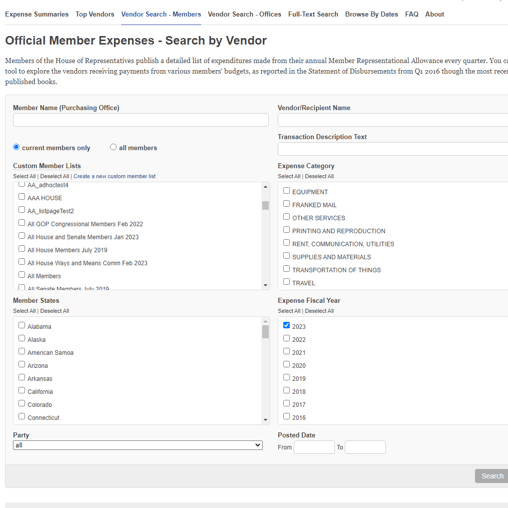Switch to Vendor Search - Offices tab
508x508 pixels.
(x=244, y=14)
